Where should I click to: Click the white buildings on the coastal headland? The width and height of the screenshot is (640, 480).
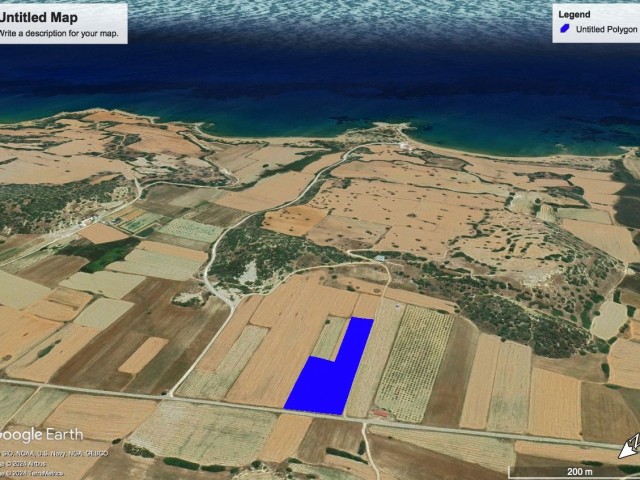(x=405, y=145)
